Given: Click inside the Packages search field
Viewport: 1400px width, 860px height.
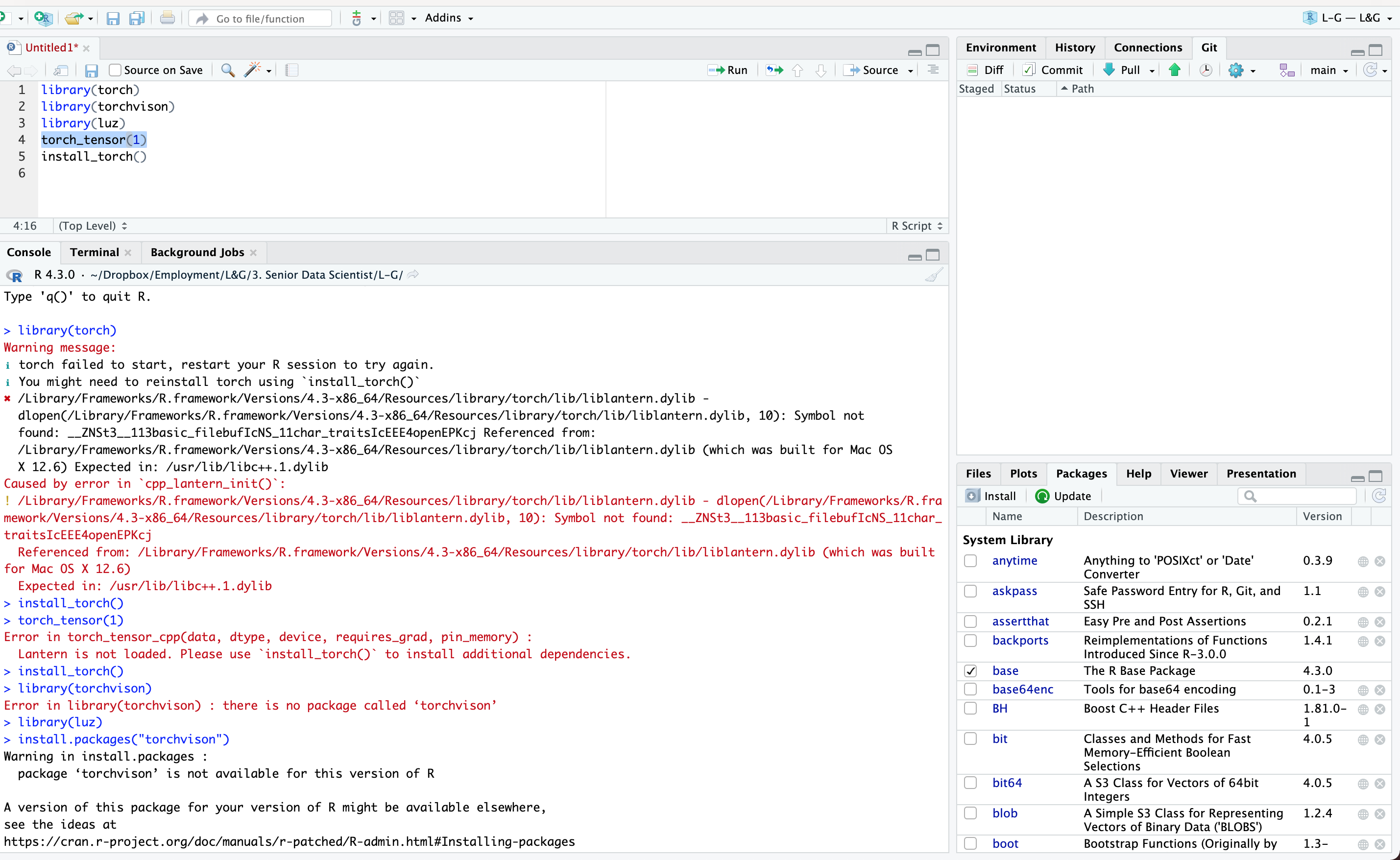Looking at the screenshot, I should (1295, 496).
